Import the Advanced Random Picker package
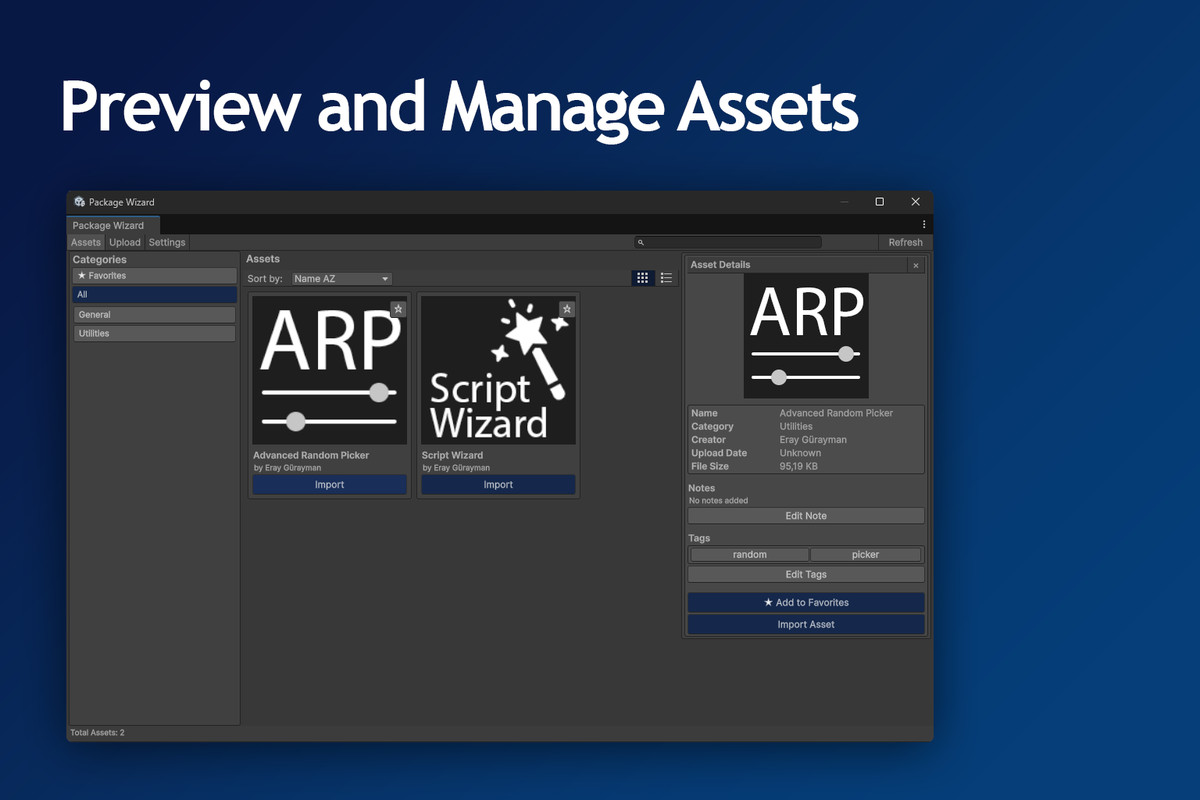 coord(329,485)
